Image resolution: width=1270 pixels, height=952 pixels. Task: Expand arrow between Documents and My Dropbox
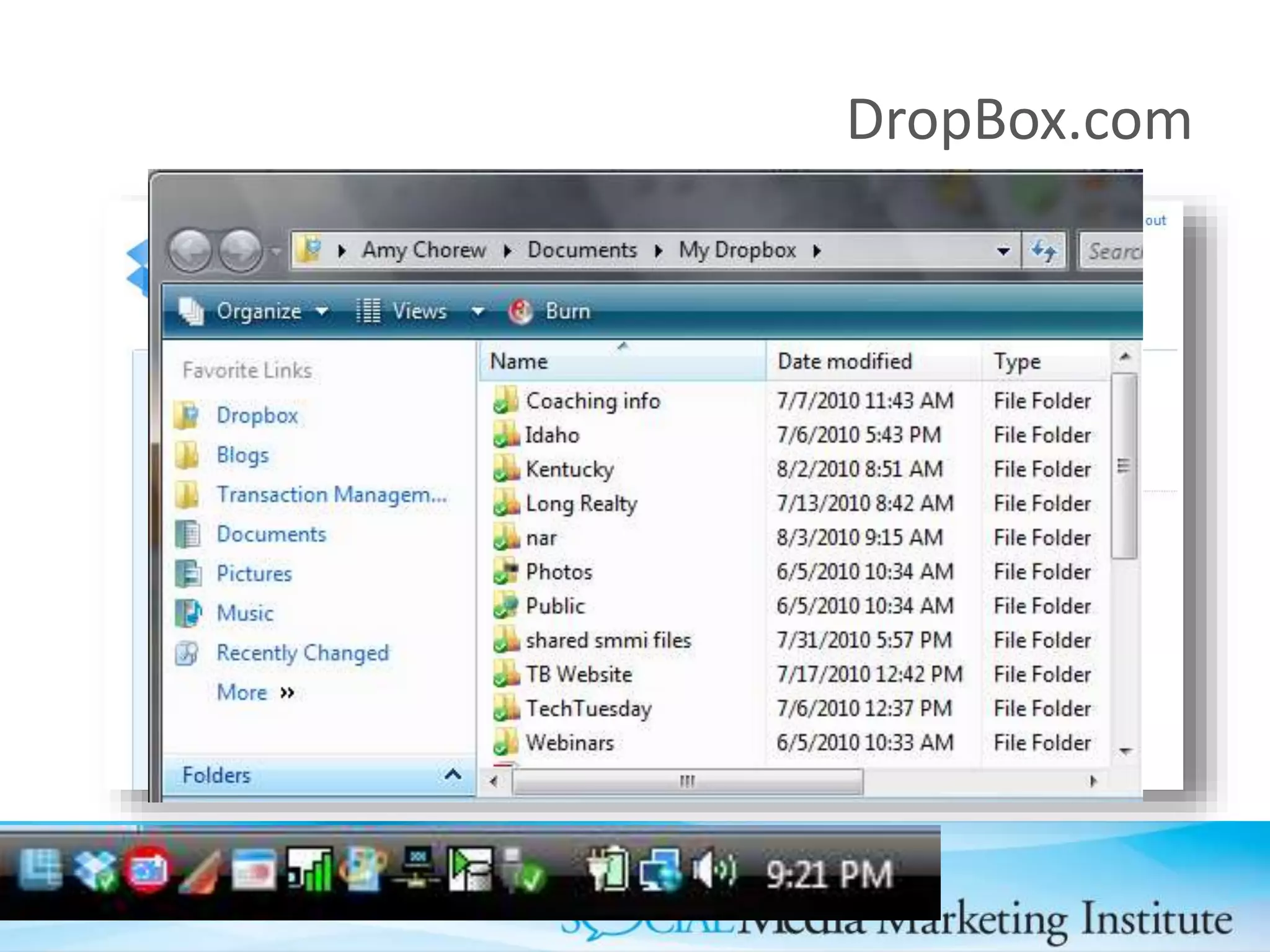(659, 251)
